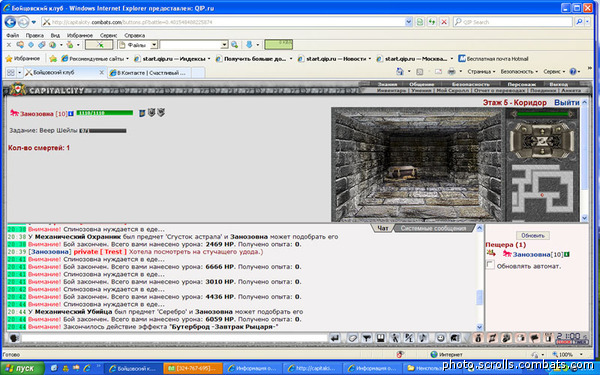The width and height of the screenshot is (600, 375).
Task: Click the add to favorites star icon
Action: click(53, 59)
